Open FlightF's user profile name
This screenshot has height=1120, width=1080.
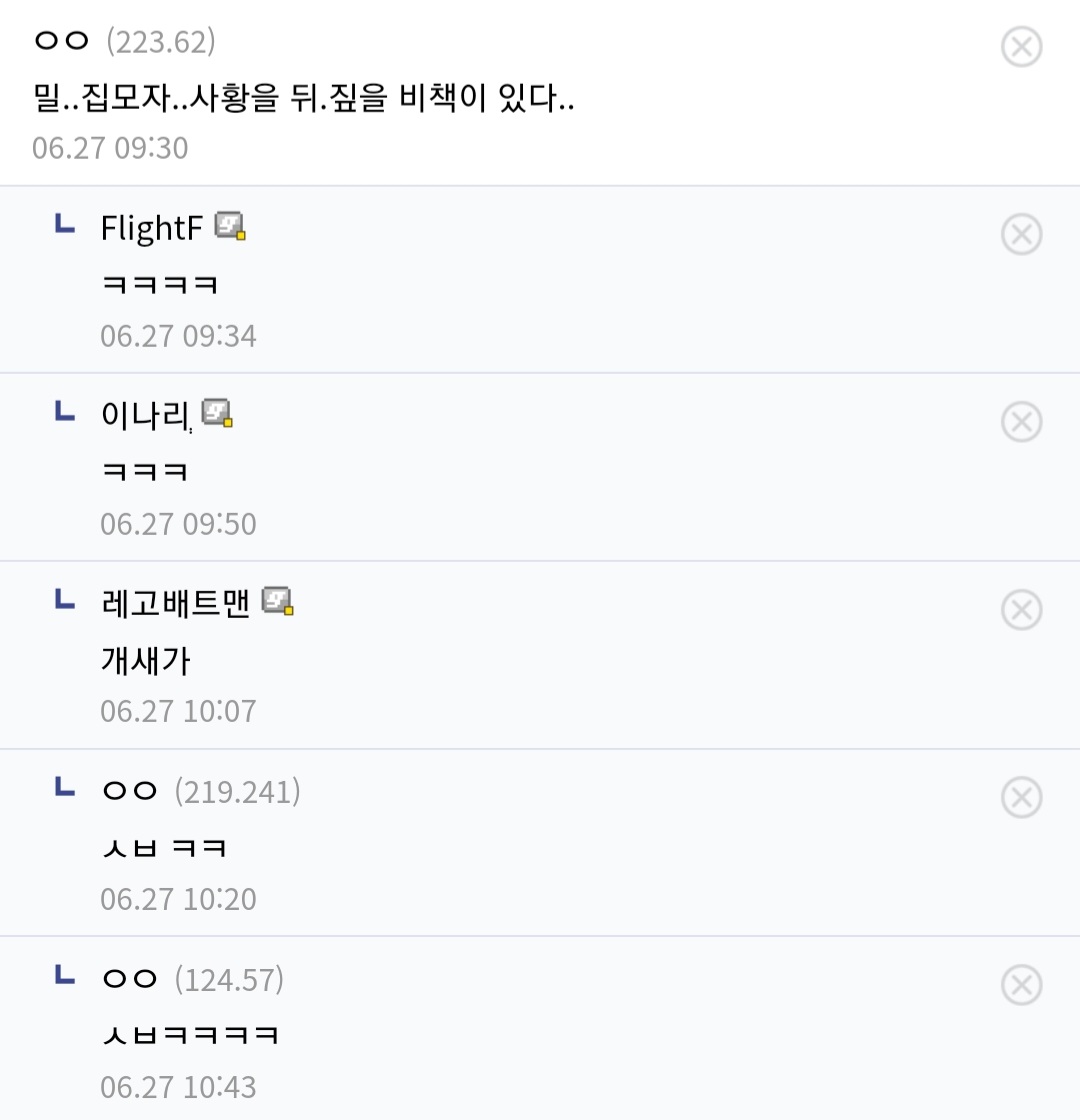pos(151,229)
